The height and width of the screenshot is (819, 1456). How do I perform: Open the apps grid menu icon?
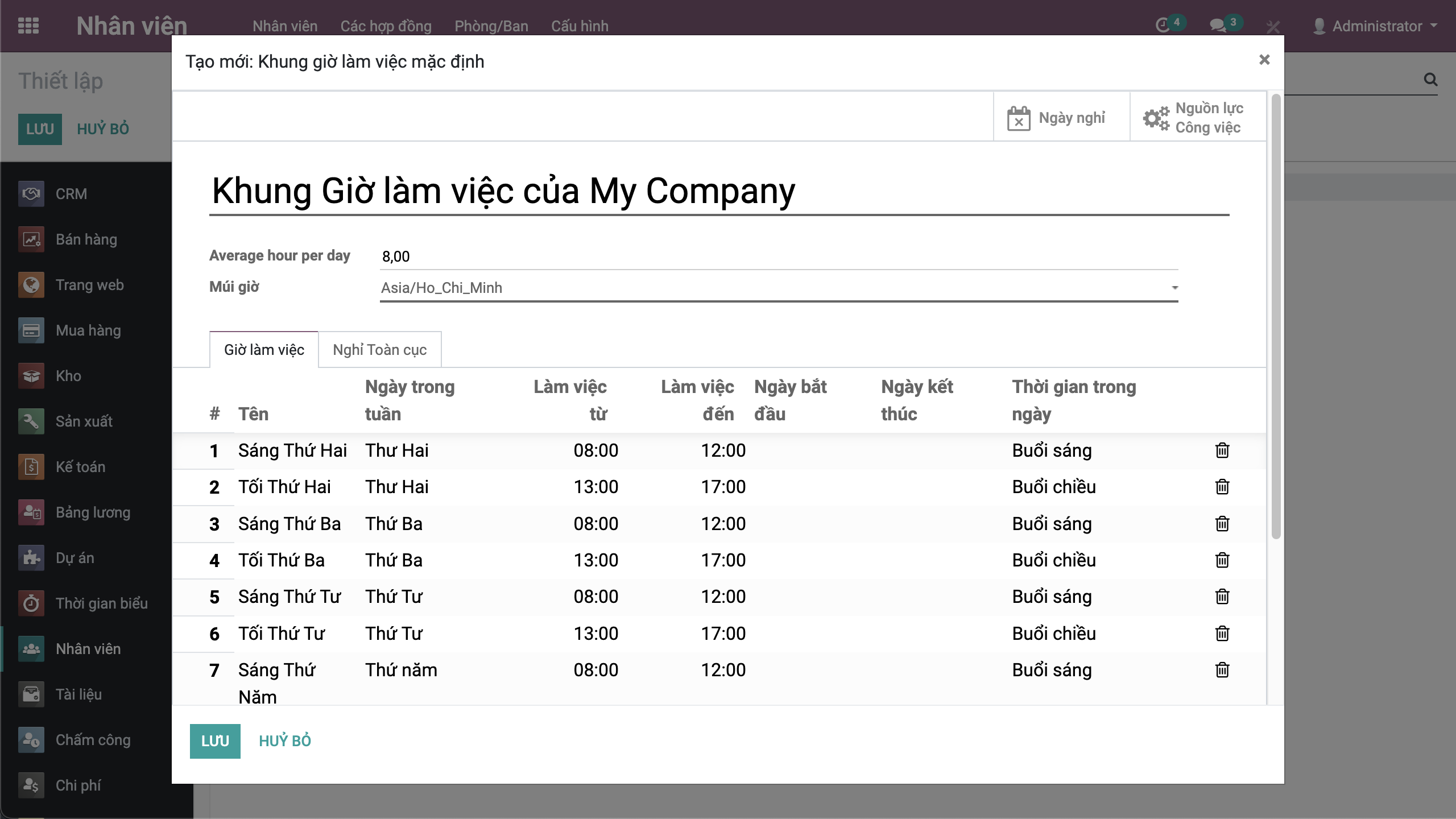28,26
